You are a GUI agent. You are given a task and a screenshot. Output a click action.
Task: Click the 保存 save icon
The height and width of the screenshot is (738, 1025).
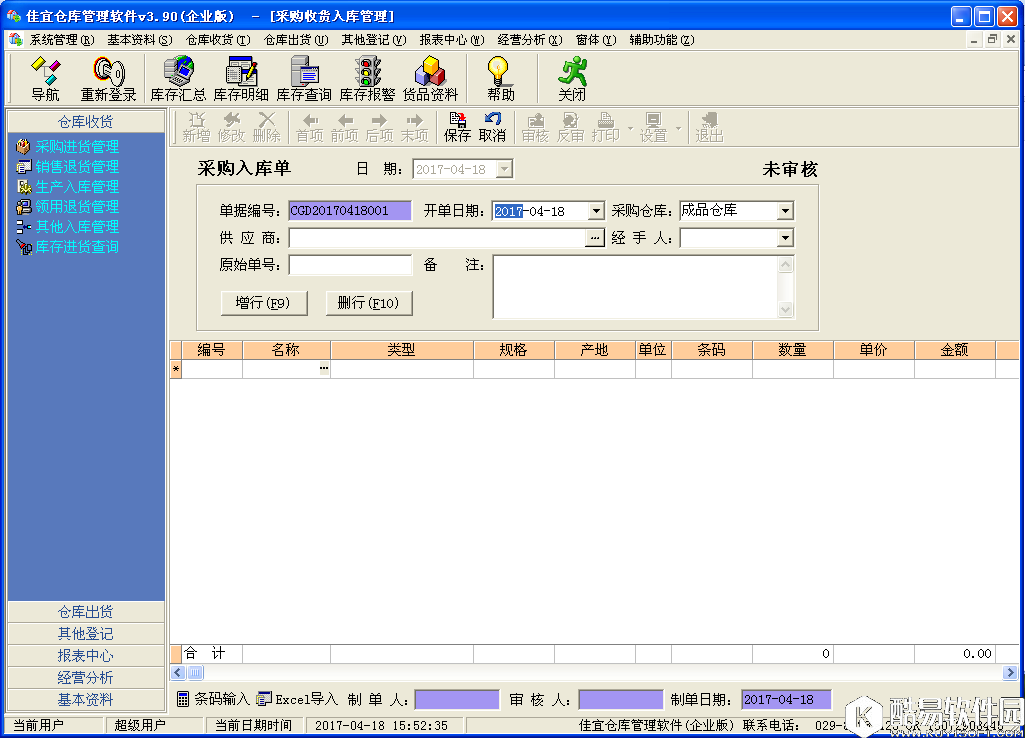(457, 127)
